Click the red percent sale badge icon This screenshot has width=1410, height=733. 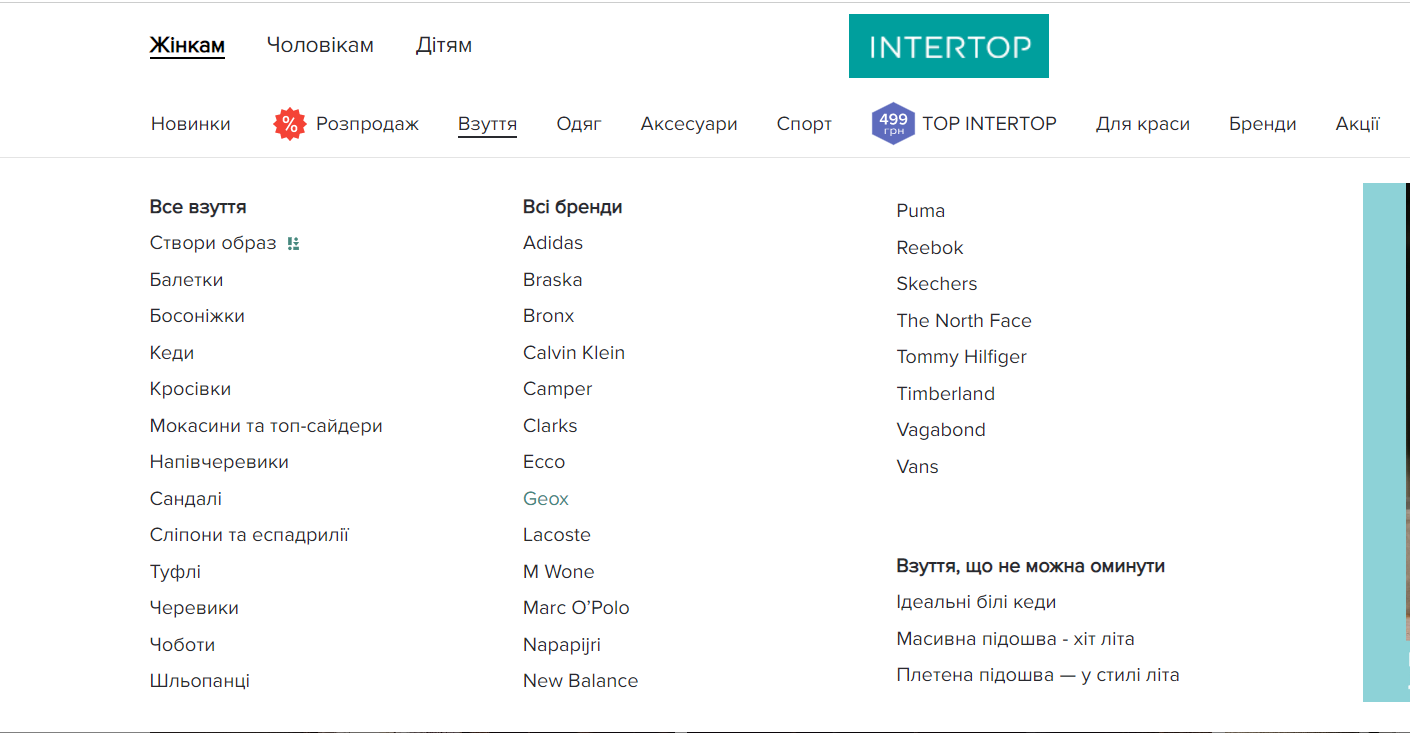(x=290, y=124)
